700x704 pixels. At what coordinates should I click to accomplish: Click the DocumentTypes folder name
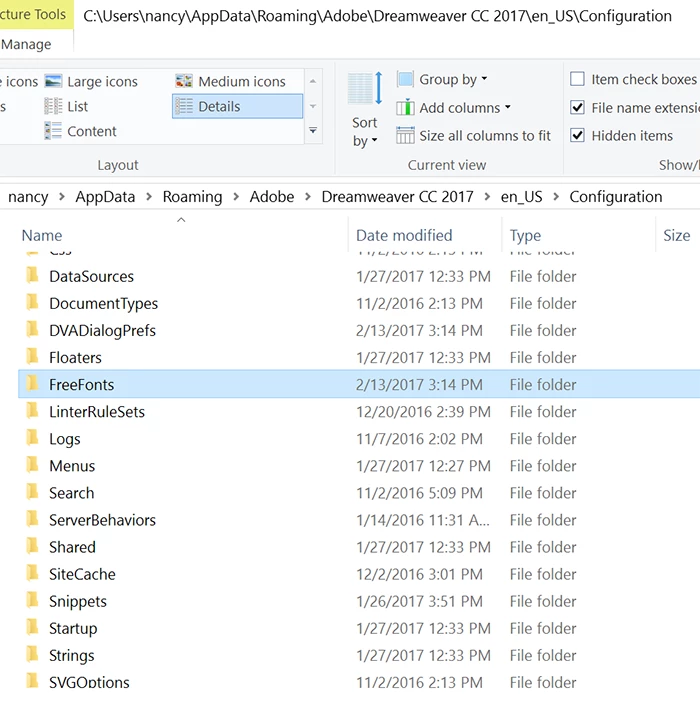pos(104,304)
